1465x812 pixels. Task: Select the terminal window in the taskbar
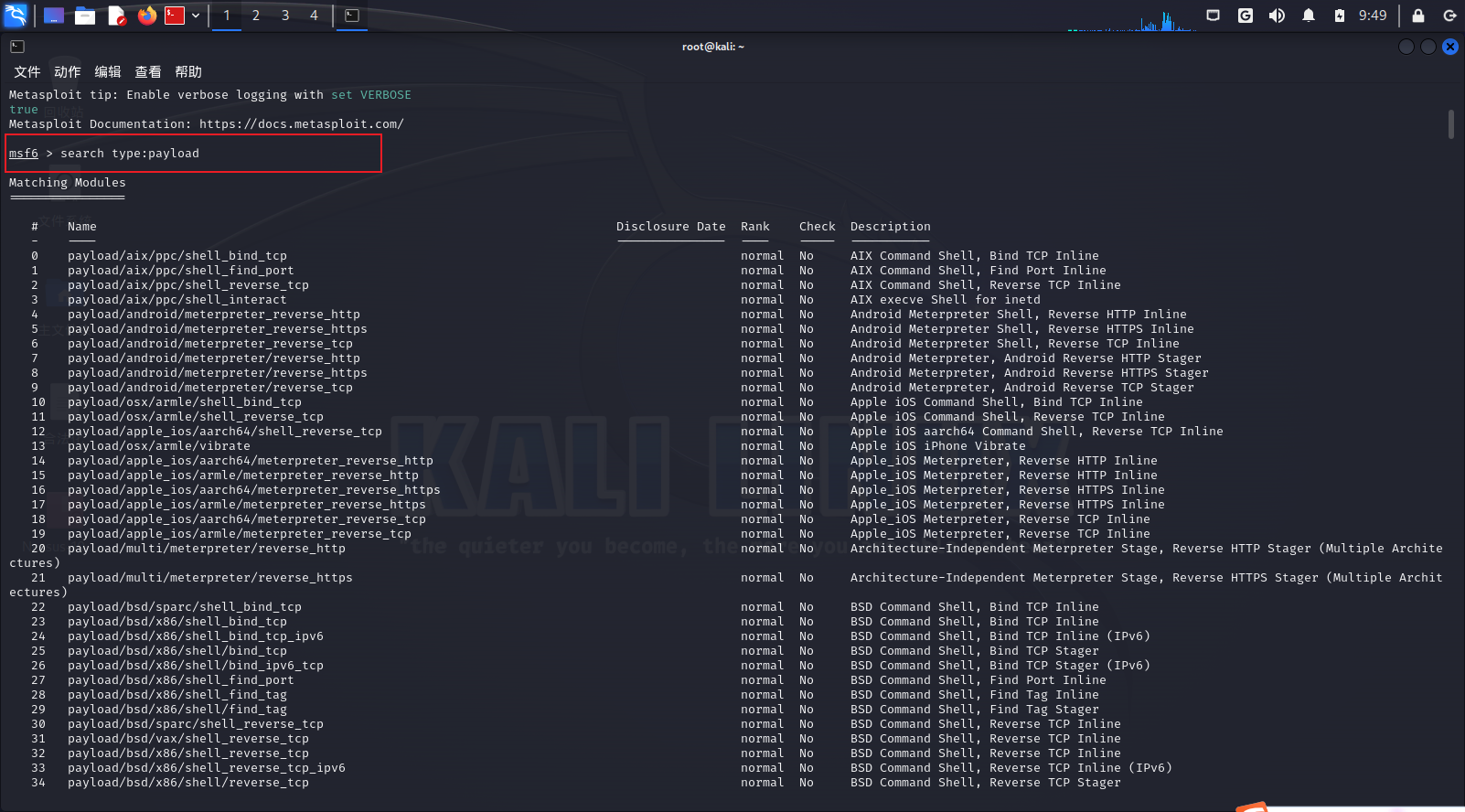[352, 16]
